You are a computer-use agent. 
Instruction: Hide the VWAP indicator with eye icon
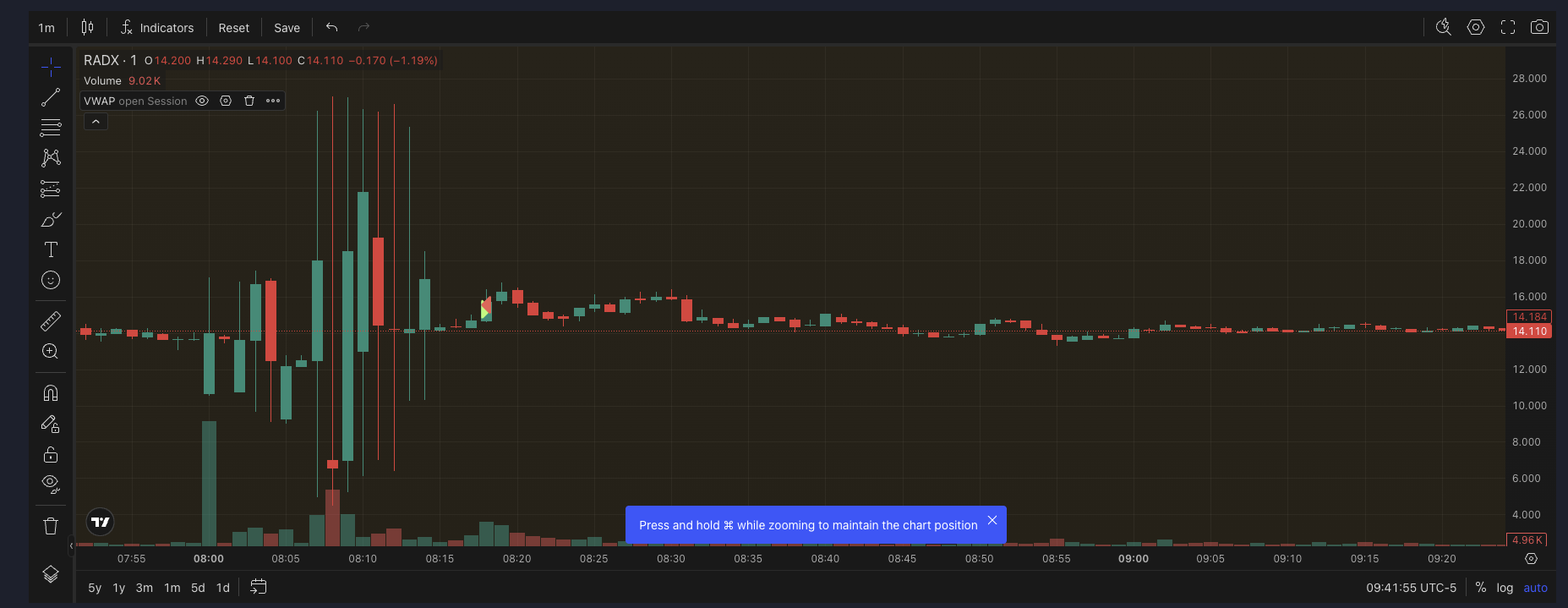(202, 101)
